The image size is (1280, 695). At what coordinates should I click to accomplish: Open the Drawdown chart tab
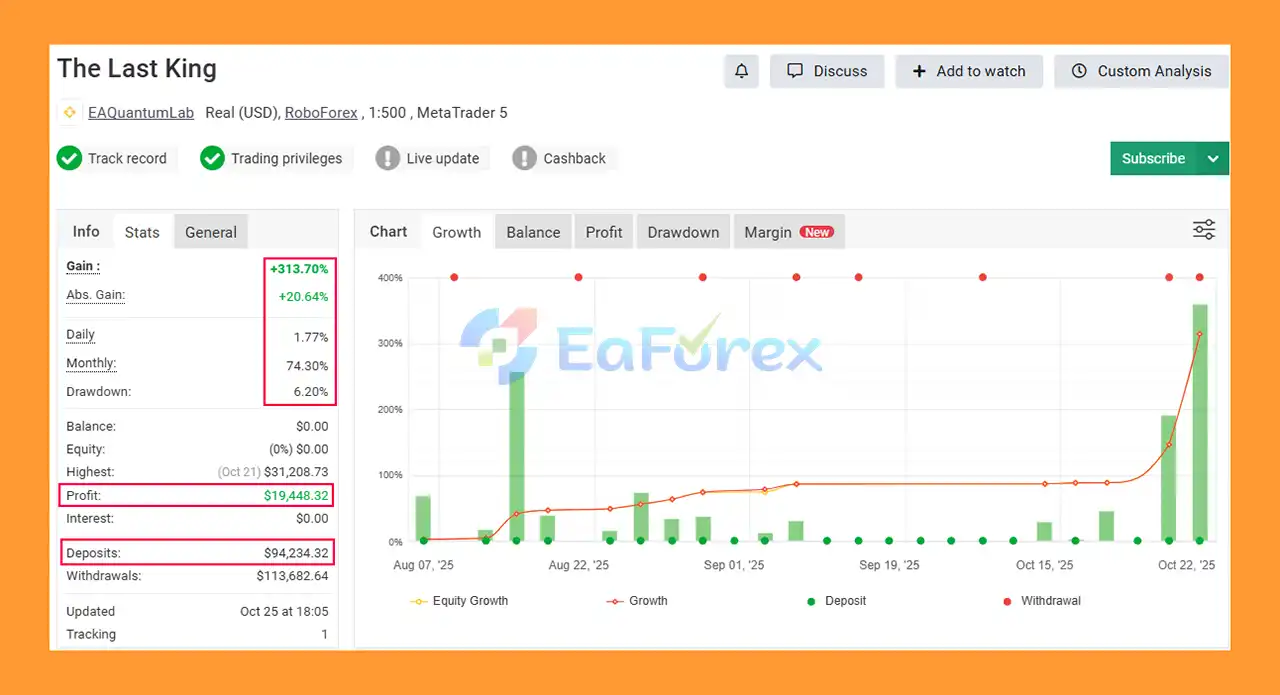(683, 231)
